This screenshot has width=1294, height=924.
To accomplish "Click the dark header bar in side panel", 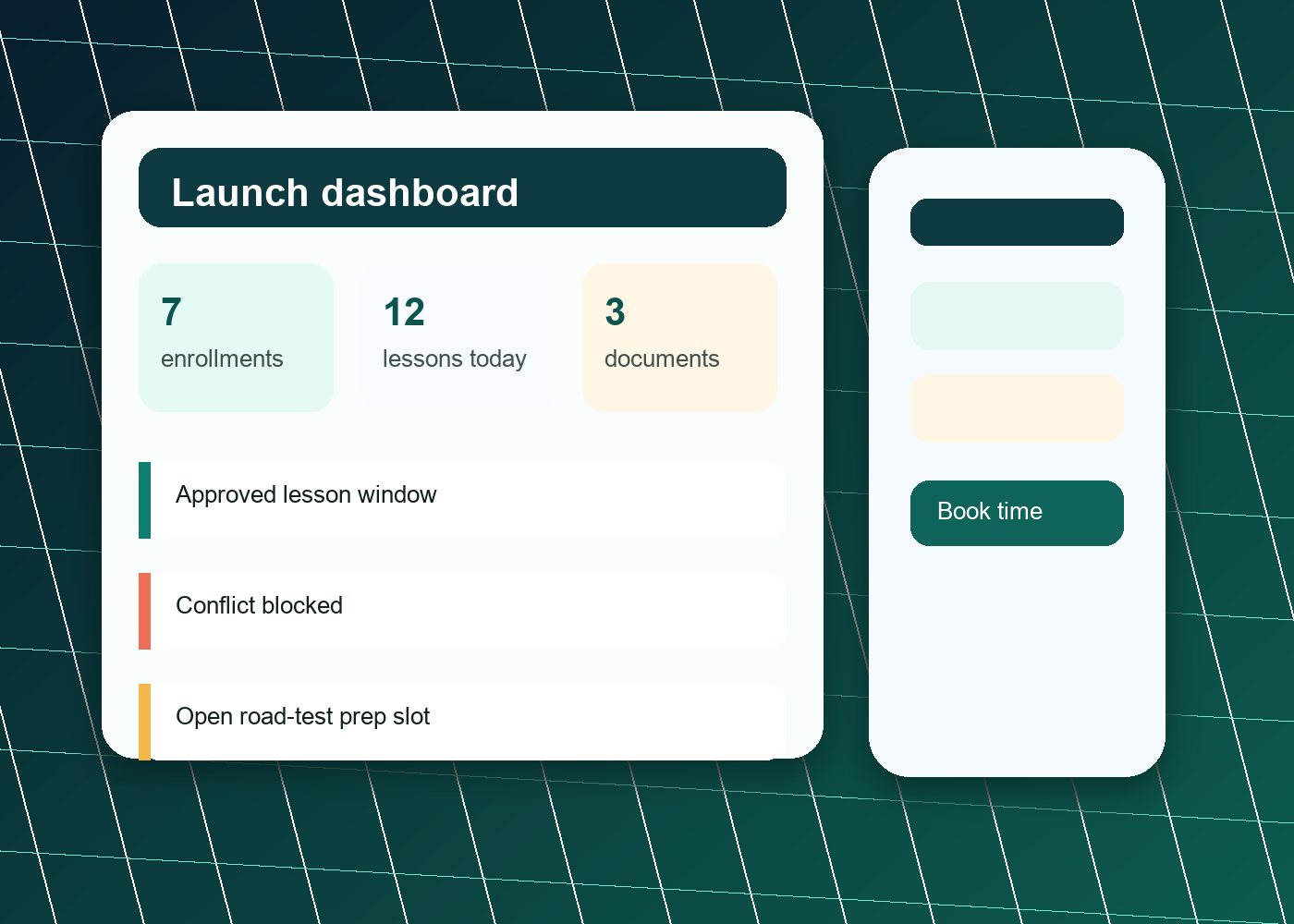I will (x=1017, y=222).
